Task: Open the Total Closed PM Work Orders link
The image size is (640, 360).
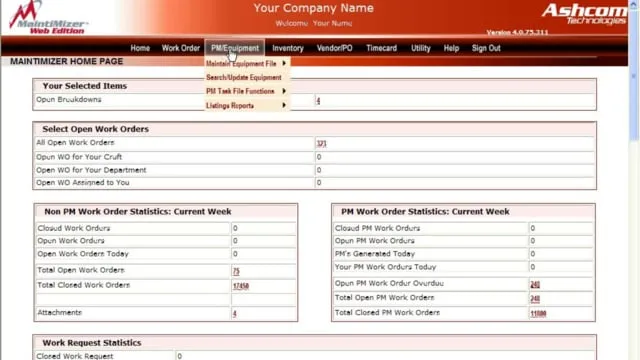Action: tap(538, 313)
